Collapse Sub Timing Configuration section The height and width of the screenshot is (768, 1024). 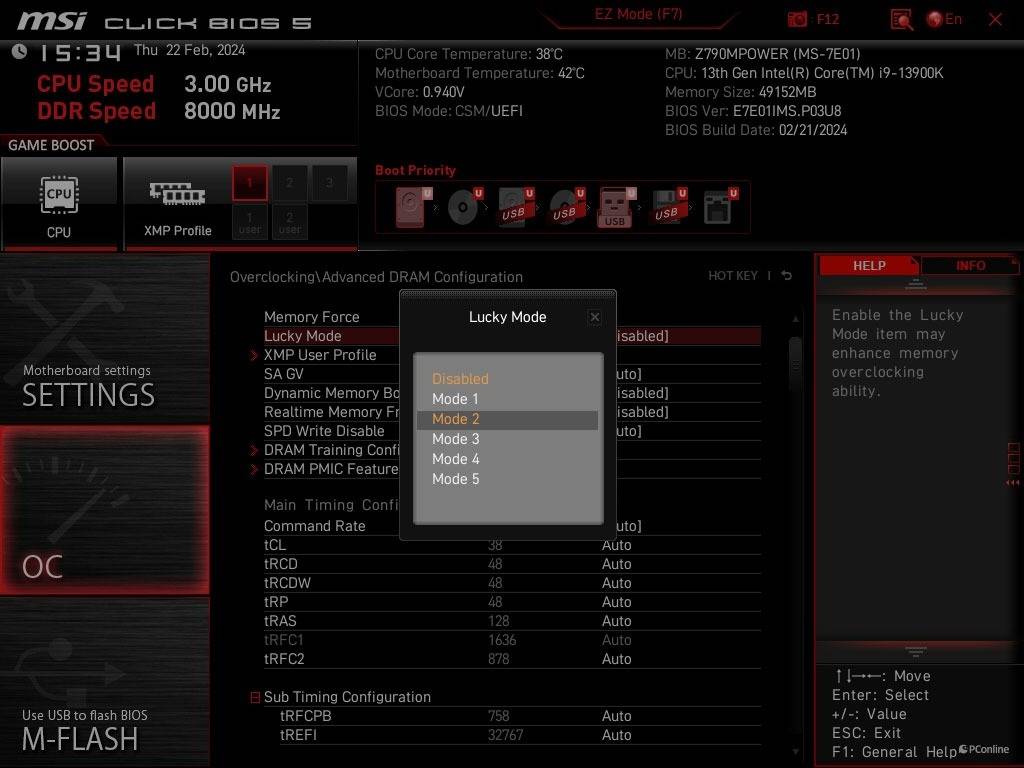click(x=255, y=697)
